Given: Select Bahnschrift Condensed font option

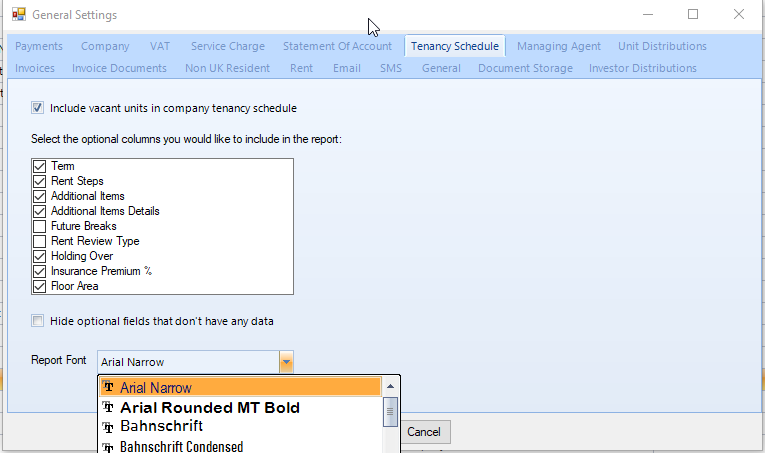Looking at the screenshot, I should coord(241,446).
